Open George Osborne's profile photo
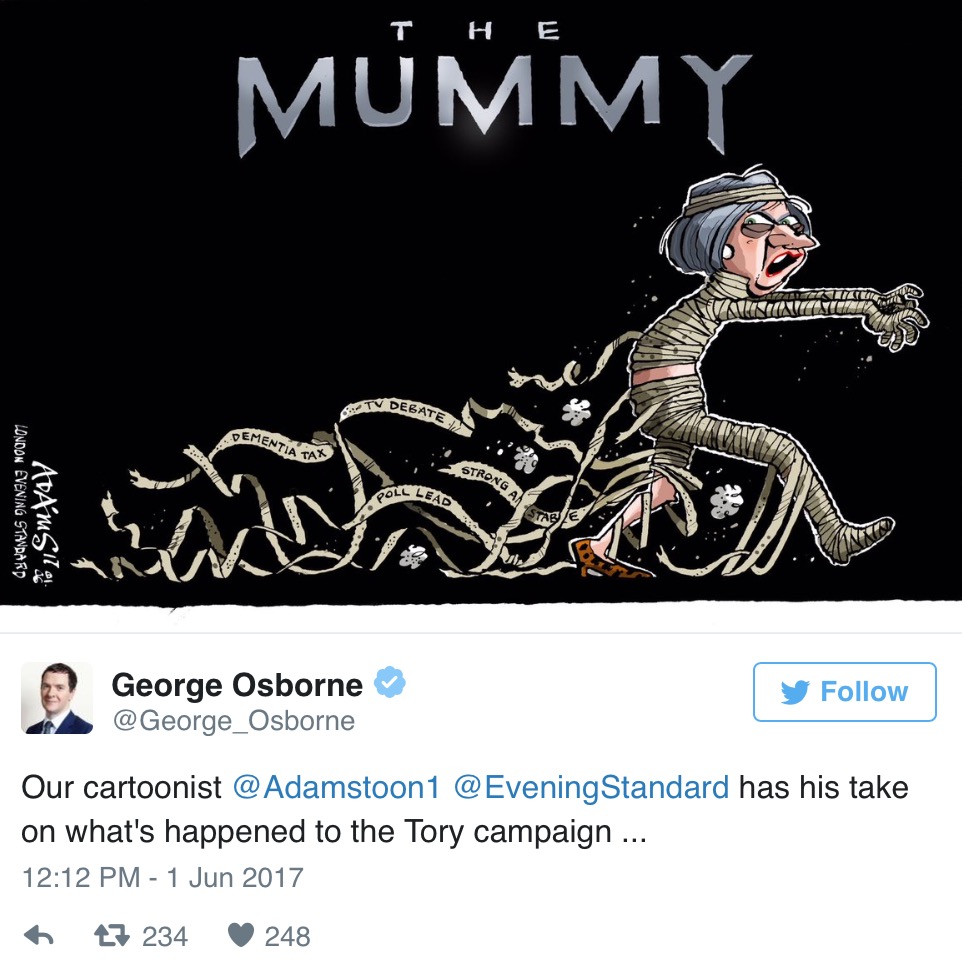 point(57,698)
